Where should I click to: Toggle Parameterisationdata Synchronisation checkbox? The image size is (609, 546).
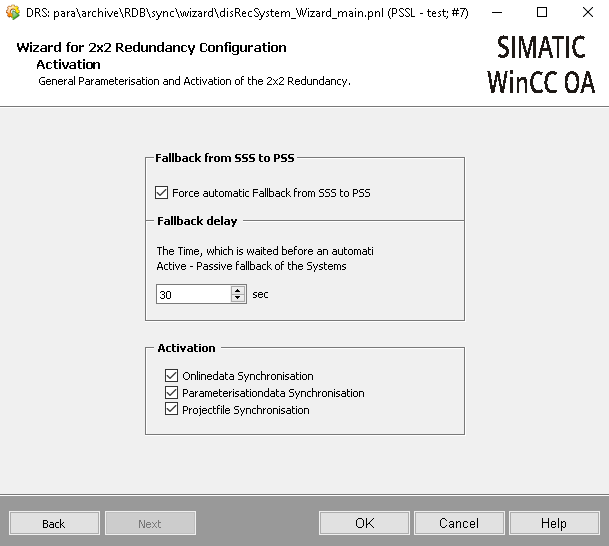(172, 393)
